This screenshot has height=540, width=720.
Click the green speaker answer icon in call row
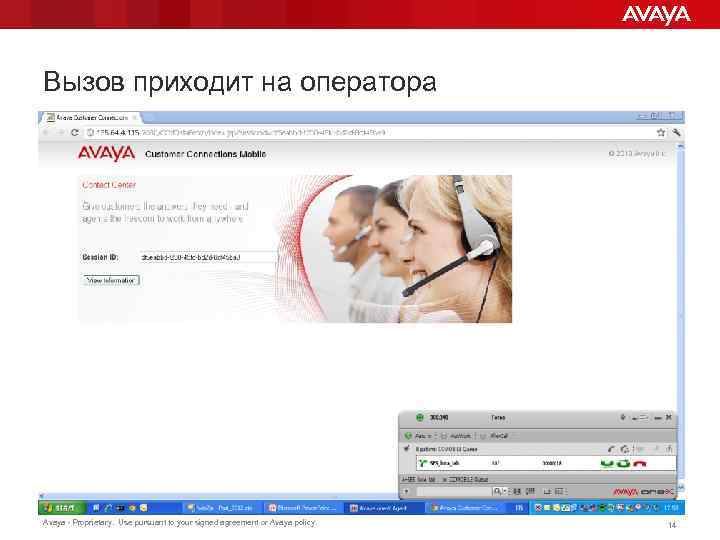click(624, 463)
